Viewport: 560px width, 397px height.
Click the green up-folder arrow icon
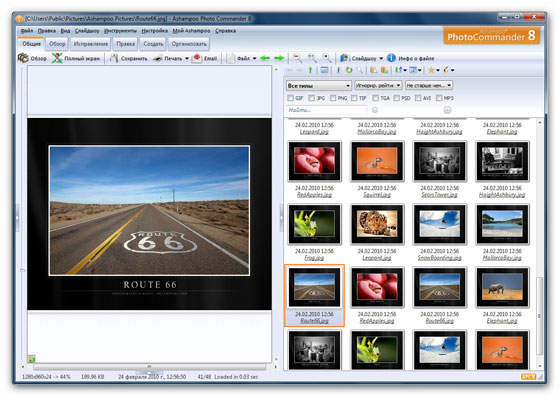(310, 70)
